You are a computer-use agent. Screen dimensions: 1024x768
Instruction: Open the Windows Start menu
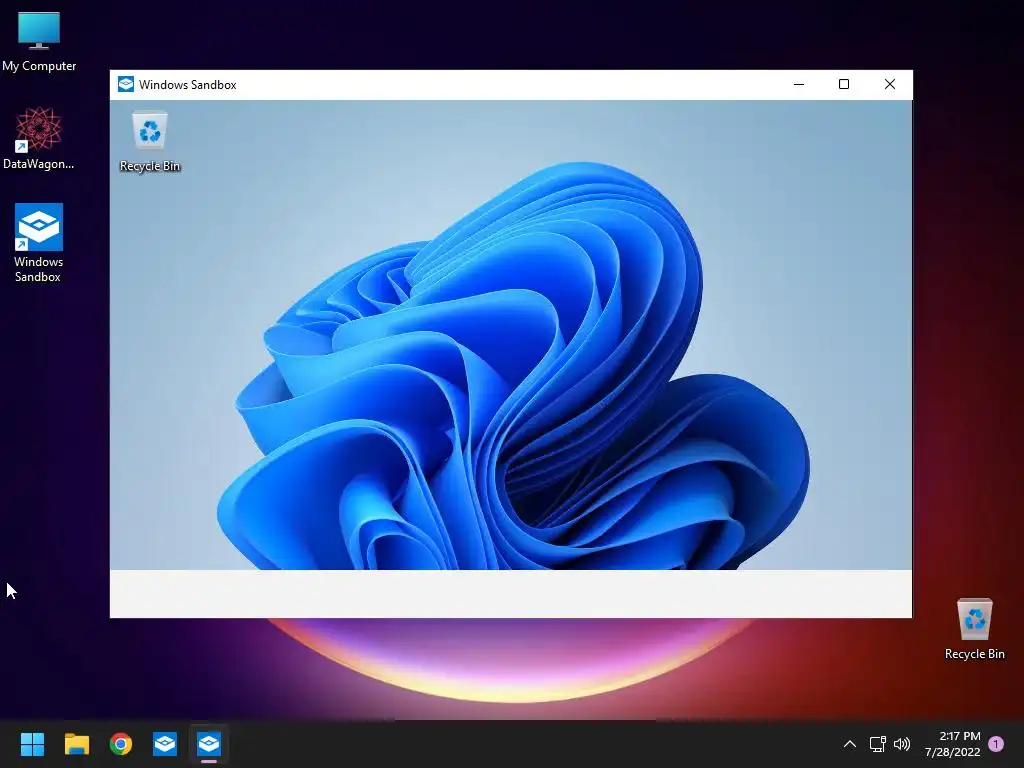32,743
